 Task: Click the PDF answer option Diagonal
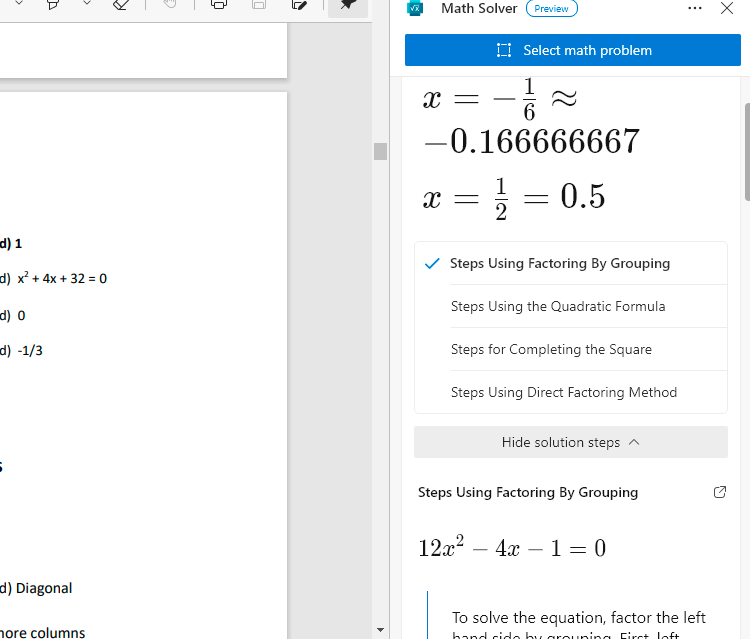click(x=44, y=588)
